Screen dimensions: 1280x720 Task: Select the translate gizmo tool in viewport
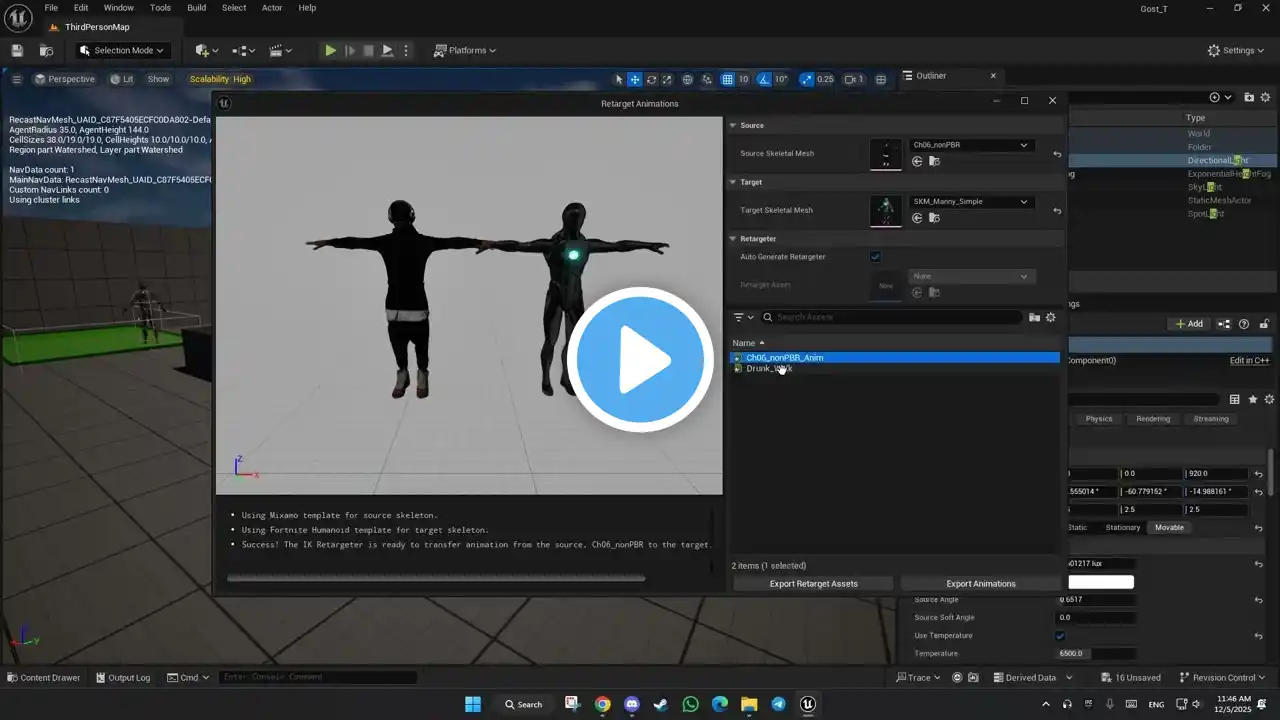pyautogui.click(x=635, y=79)
